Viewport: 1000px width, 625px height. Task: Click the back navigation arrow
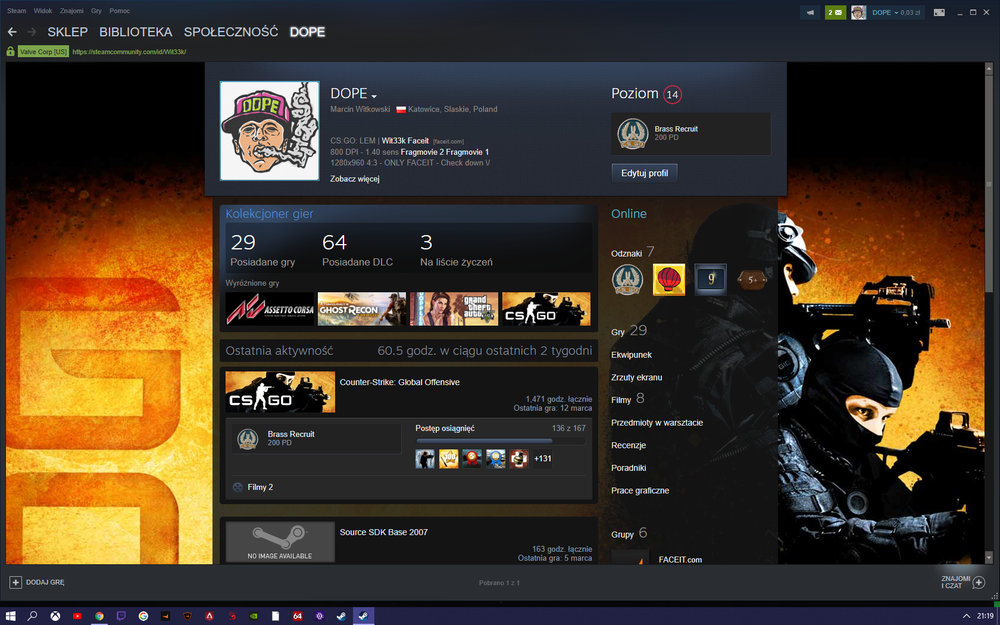(12, 32)
